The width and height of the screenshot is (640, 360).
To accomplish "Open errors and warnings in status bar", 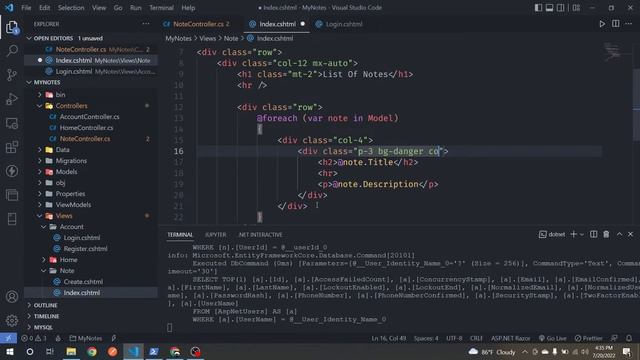I will point(34,338).
